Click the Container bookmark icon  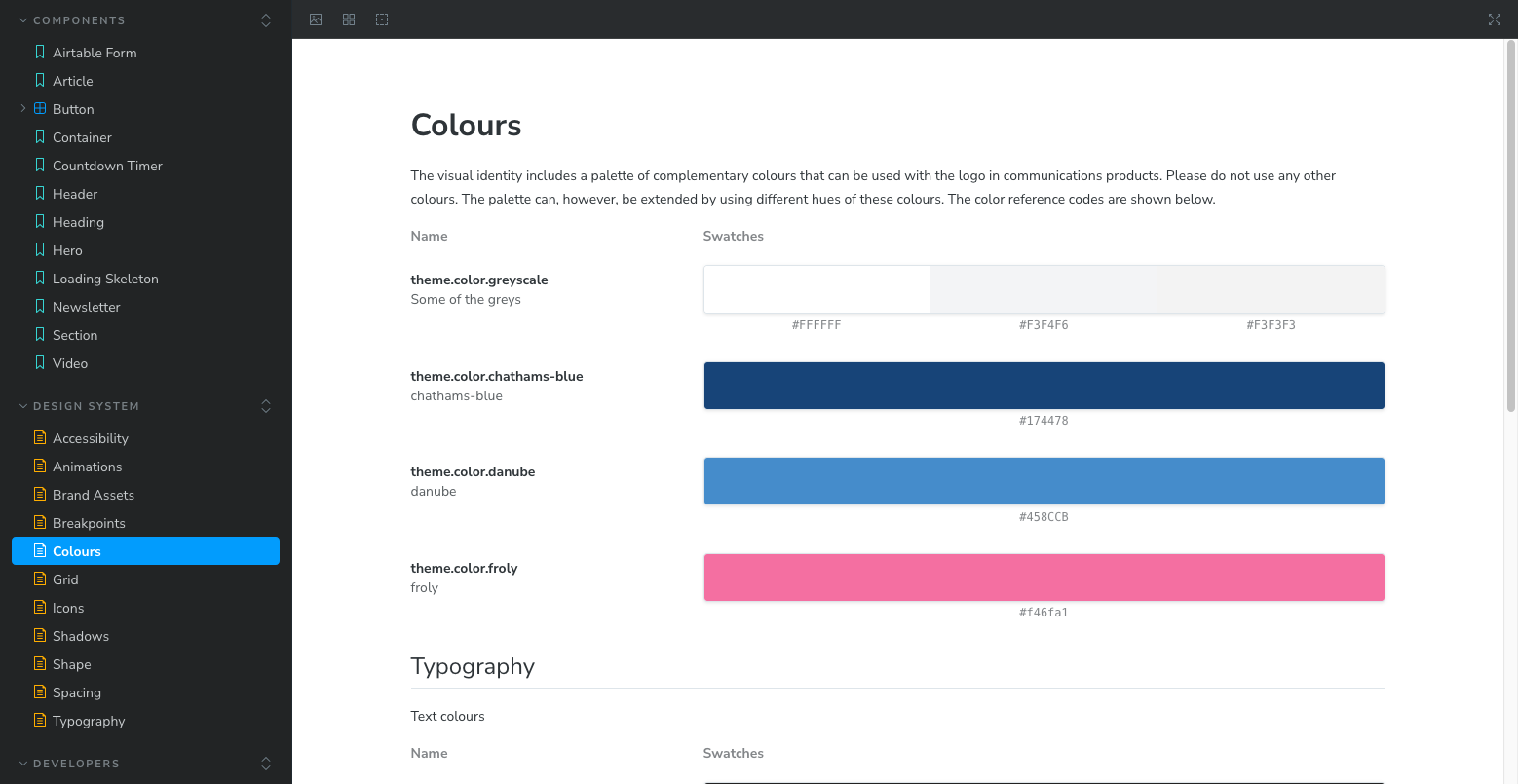[x=40, y=136]
